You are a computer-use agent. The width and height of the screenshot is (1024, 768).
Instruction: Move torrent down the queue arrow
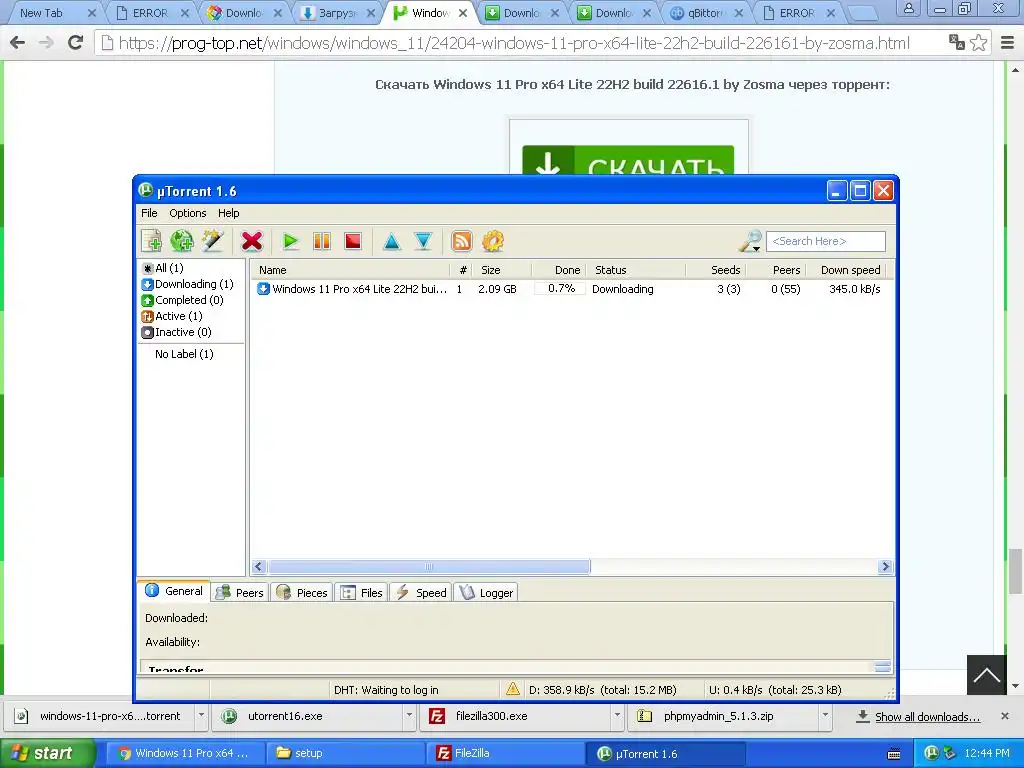[x=423, y=242]
